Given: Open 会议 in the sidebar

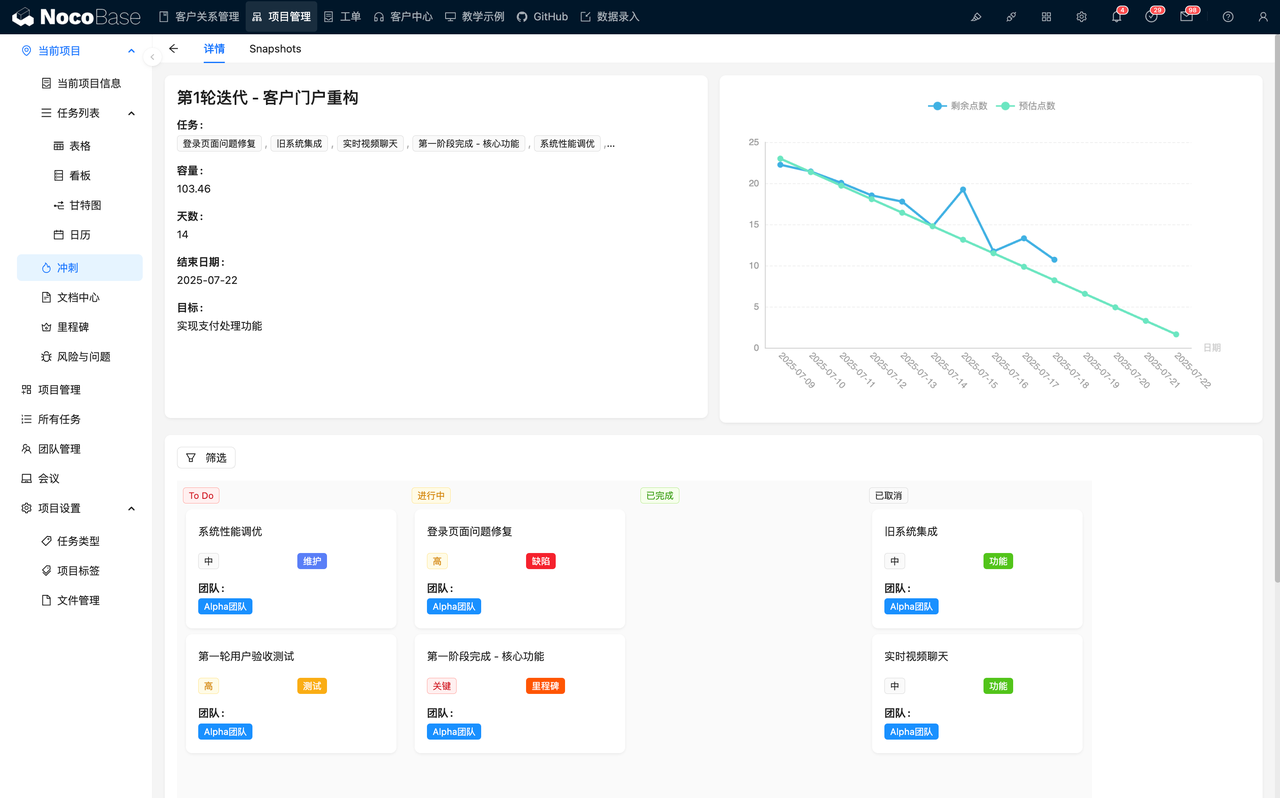Looking at the screenshot, I should [76, 479].
